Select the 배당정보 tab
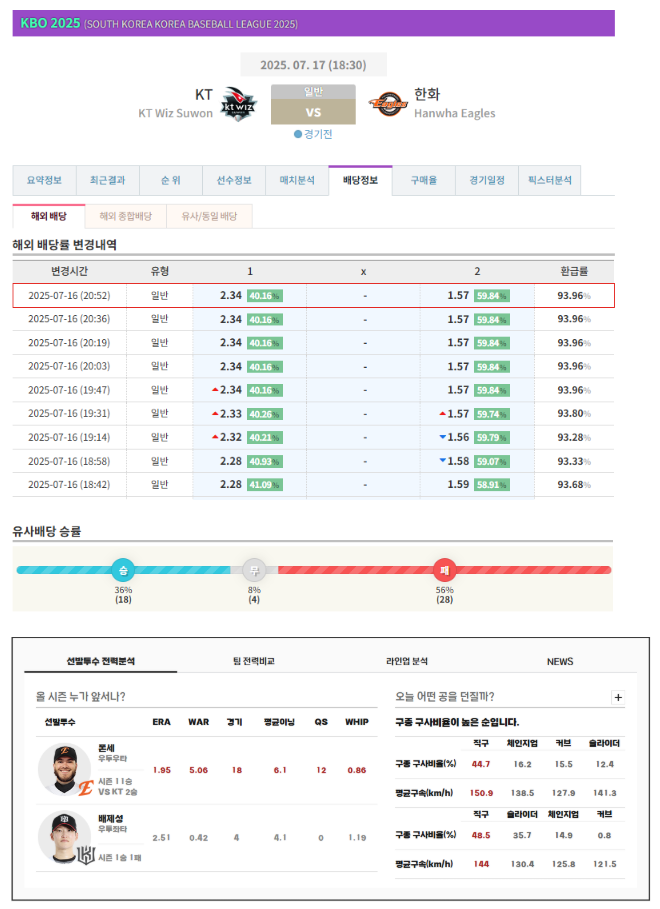 (x=360, y=180)
